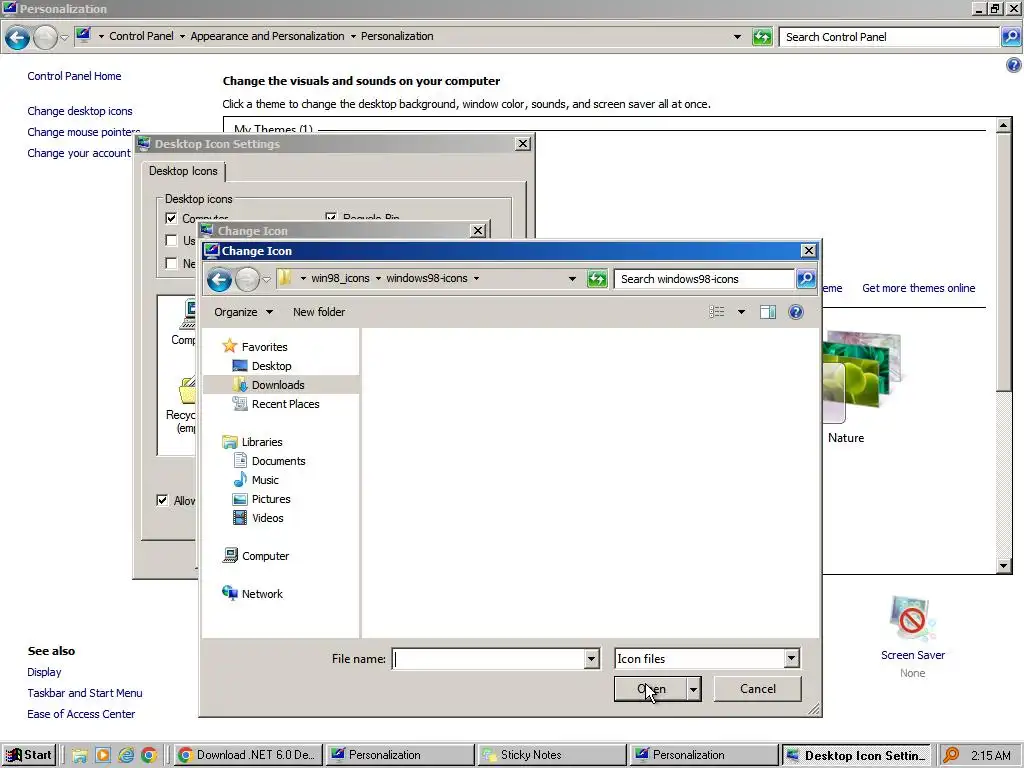Image resolution: width=1024 pixels, height=768 pixels.
Task: Open the Control Panel Home link
Action: pos(74,76)
